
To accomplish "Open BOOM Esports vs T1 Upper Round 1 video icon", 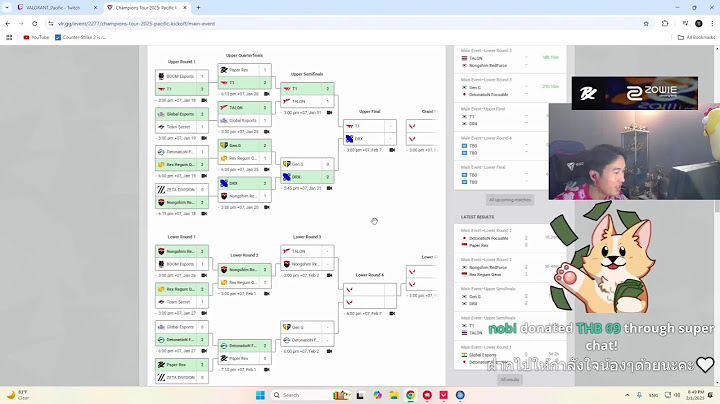I will pyautogui.click(x=204, y=100).
